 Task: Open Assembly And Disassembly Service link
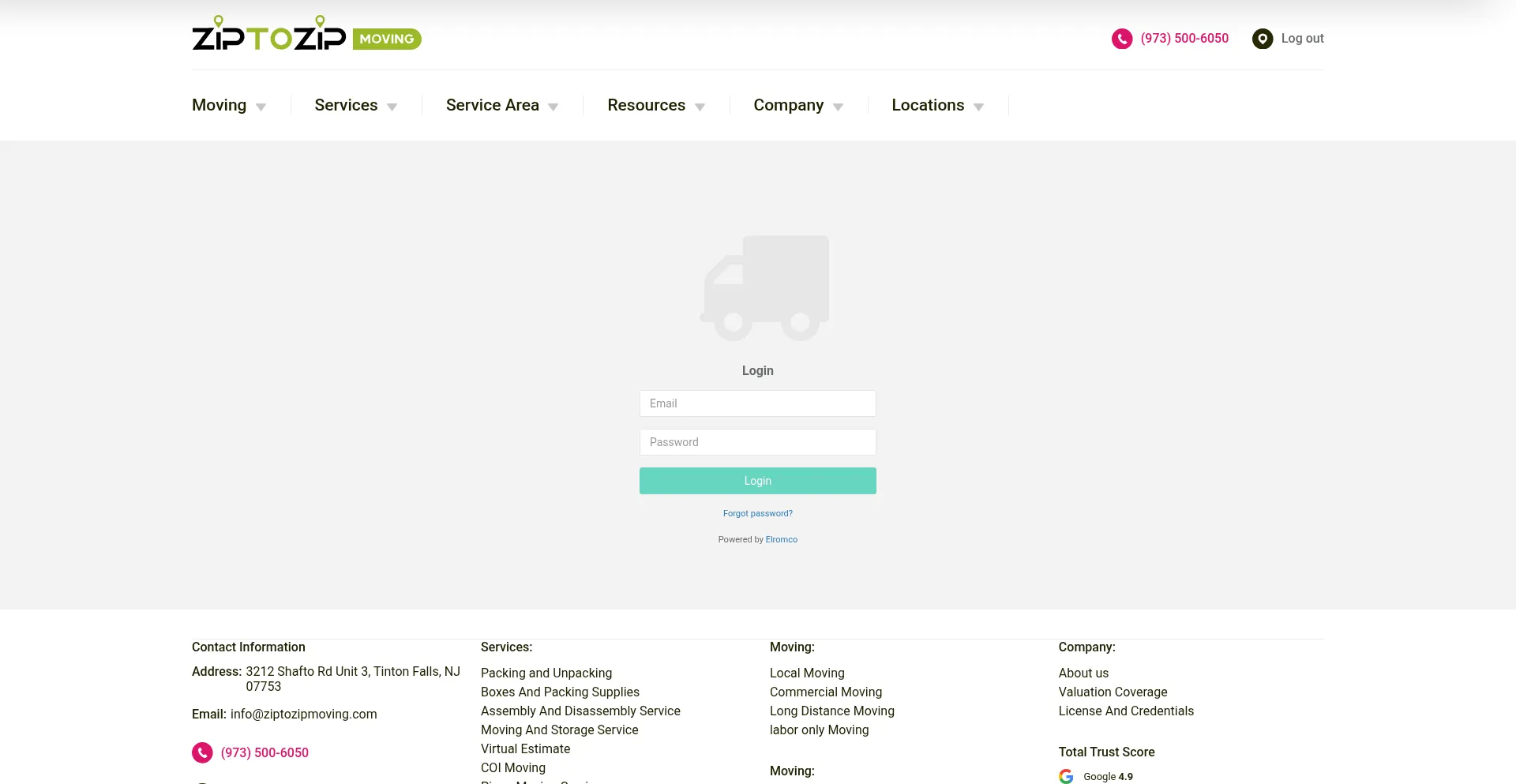pos(580,711)
